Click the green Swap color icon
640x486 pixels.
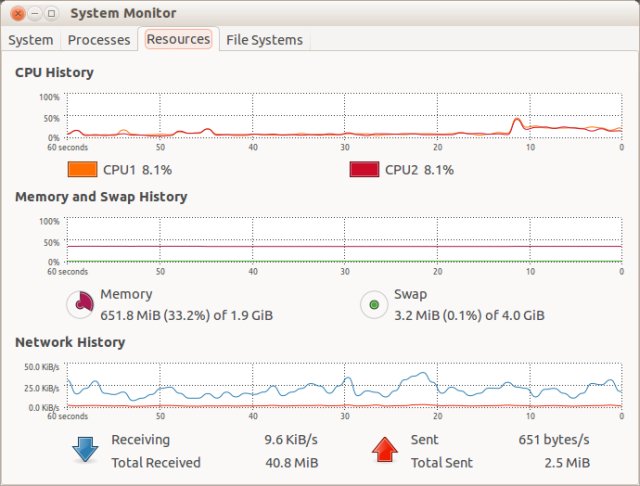tap(373, 304)
